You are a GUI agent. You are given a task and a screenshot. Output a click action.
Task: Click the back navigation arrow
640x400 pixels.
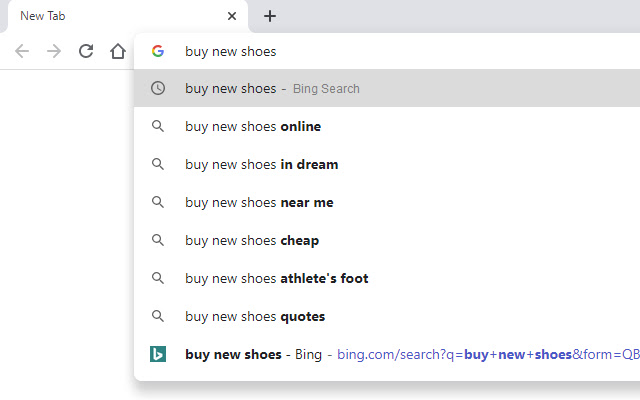pos(22,51)
